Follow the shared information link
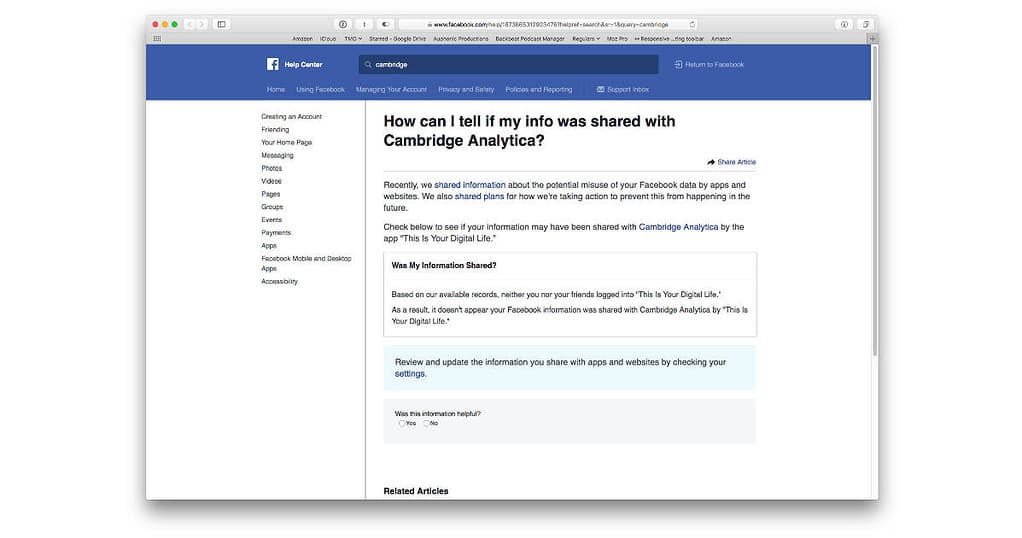 click(x=469, y=185)
